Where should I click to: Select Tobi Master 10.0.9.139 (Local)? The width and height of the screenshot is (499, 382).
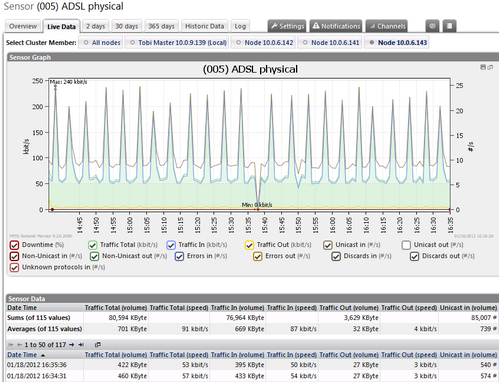click(x=177, y=43)
